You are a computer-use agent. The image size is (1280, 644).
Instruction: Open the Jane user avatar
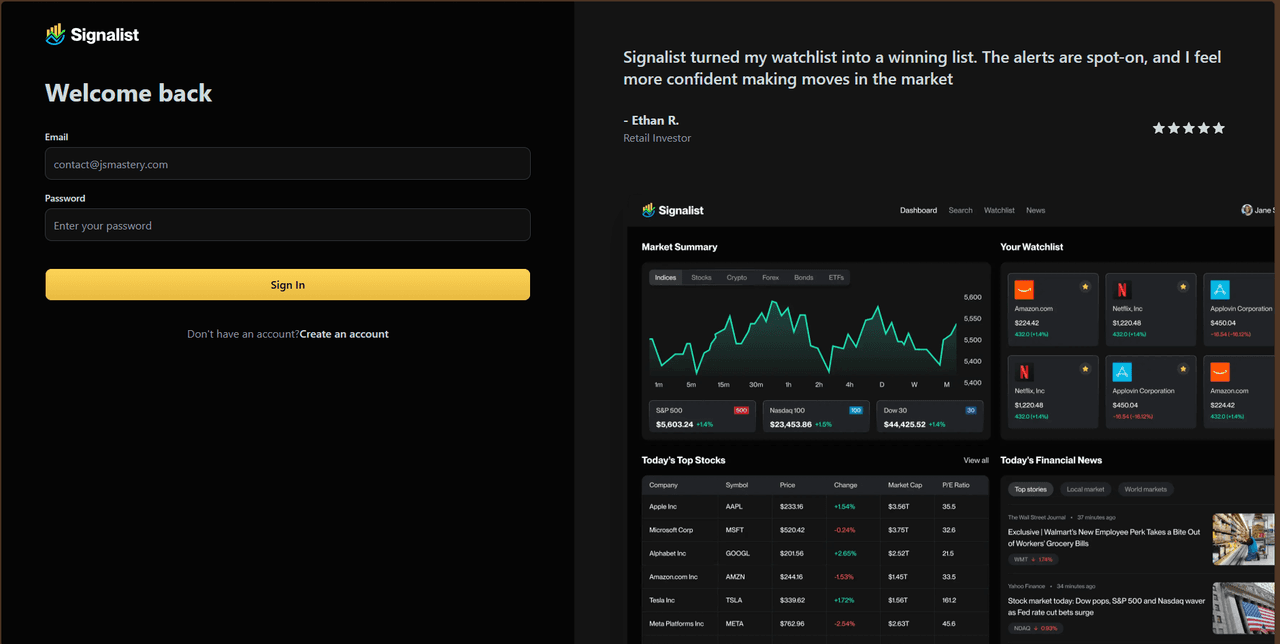coord(1247,210)
